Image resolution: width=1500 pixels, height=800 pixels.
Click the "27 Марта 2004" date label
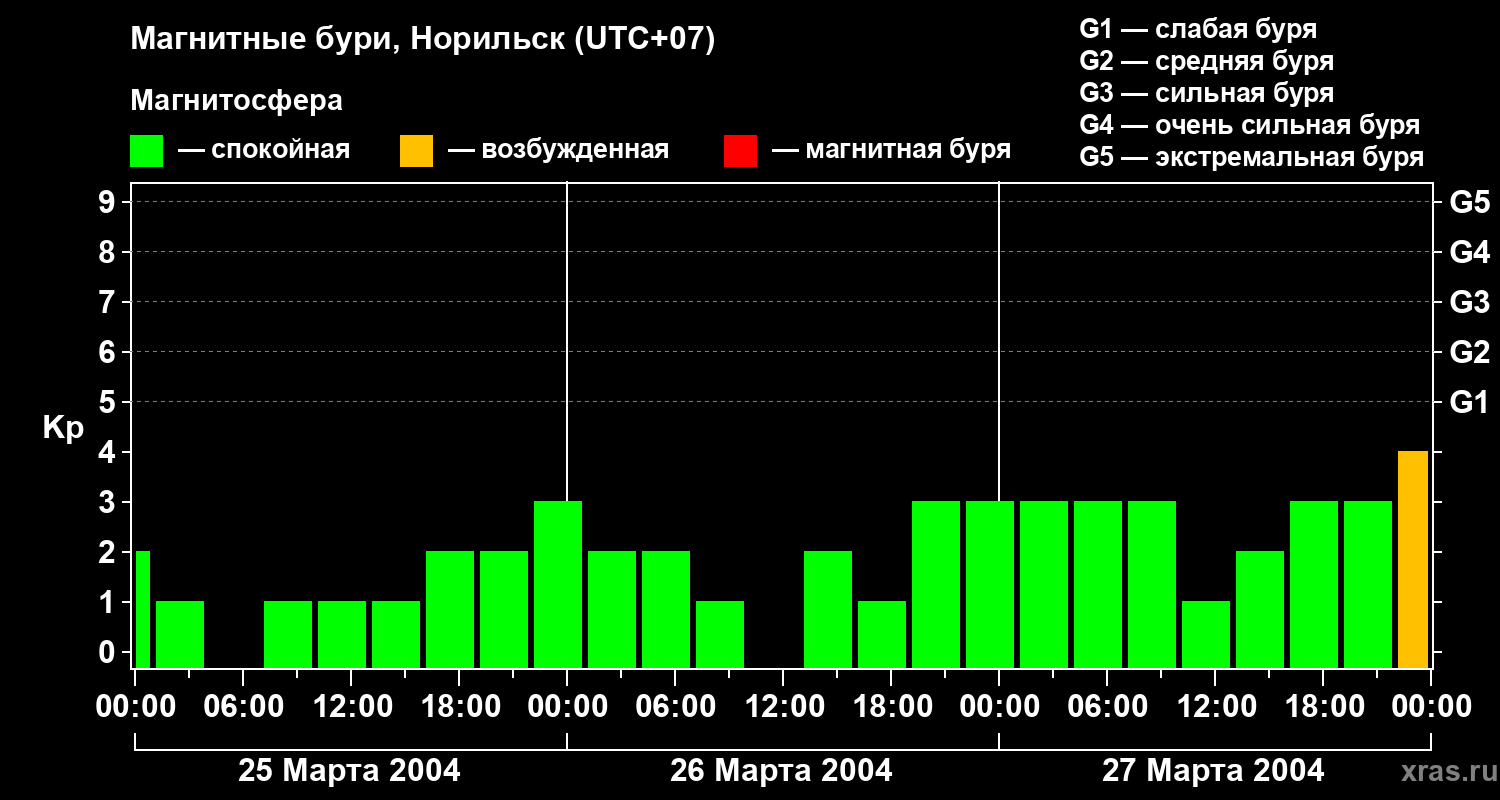pos(1213,771)
